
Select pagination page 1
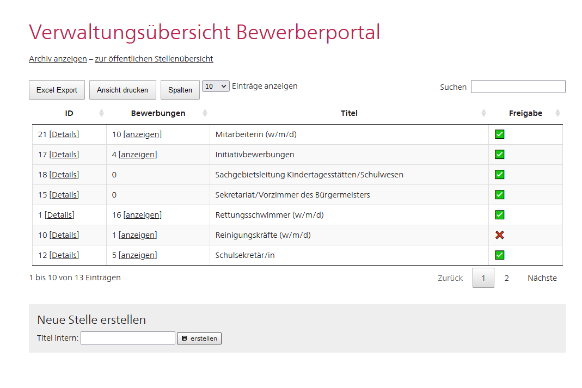point(483,278)
